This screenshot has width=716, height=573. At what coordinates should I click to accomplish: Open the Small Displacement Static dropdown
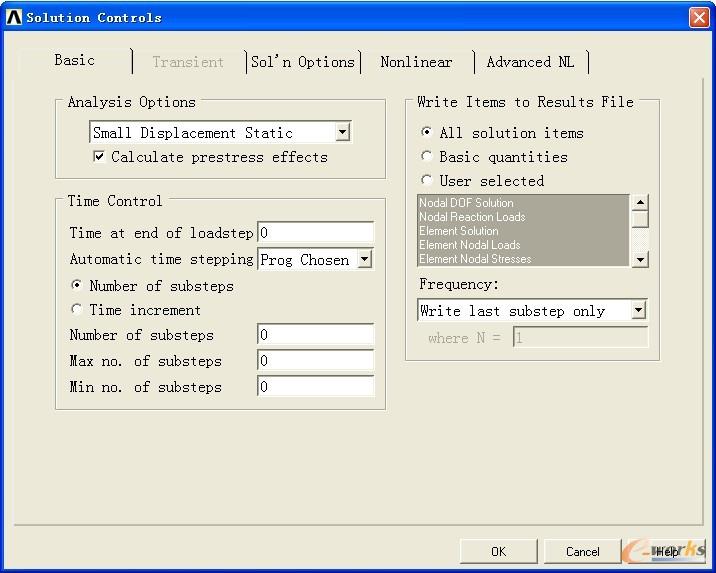pos(342,132)
